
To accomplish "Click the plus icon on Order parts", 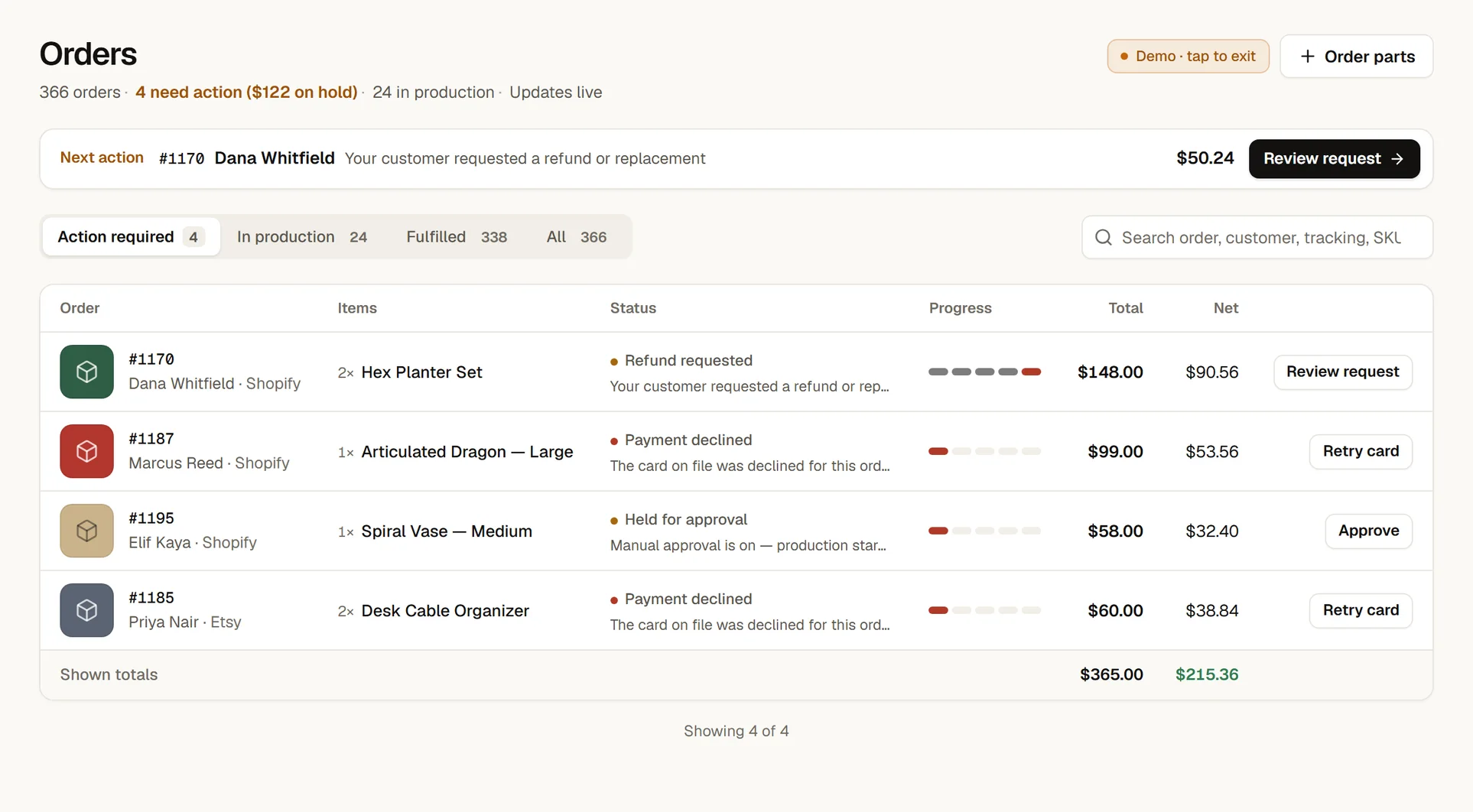I will point(1308,57).
